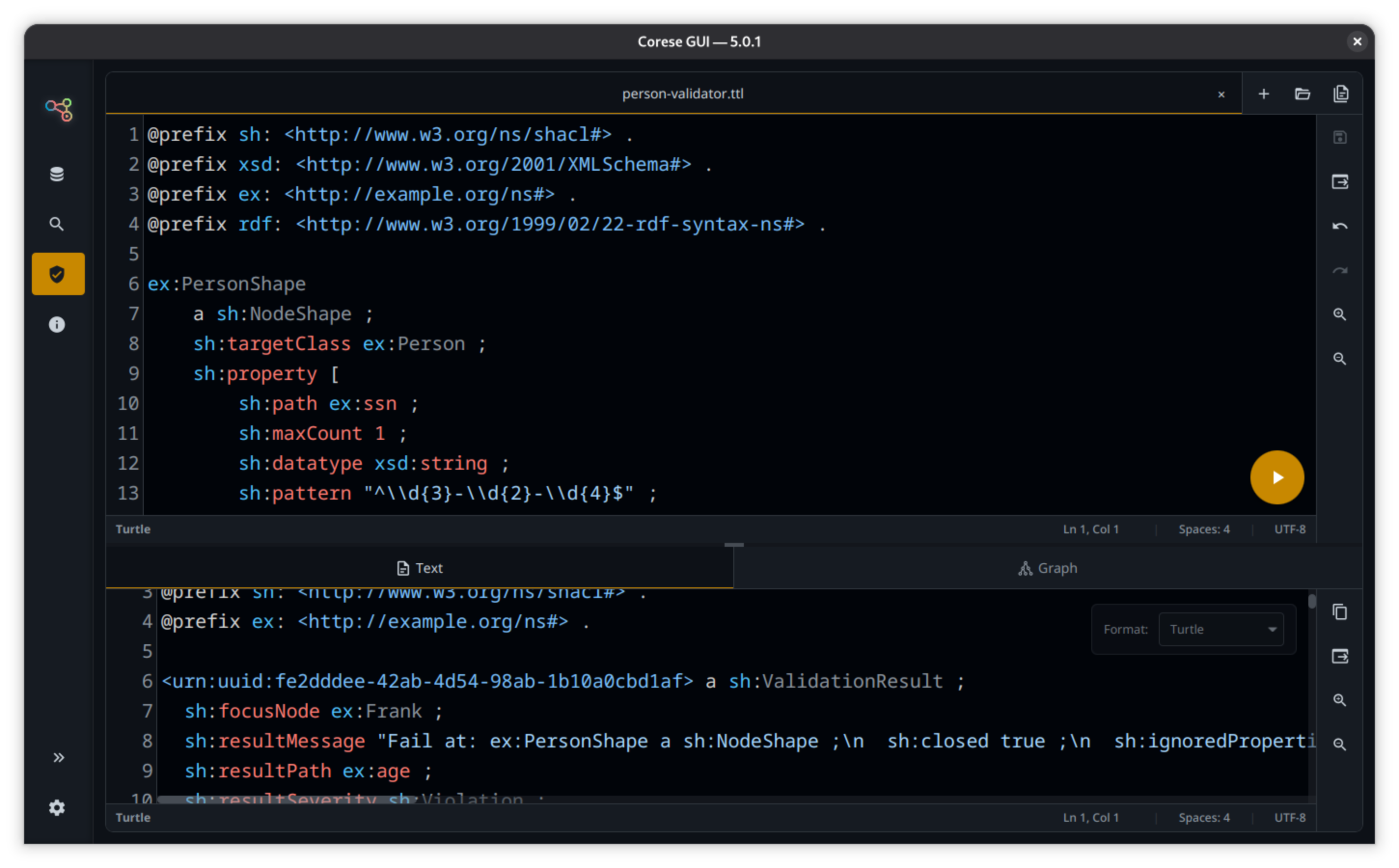Click 'sh:targetClass' on editor line 8

point(272,344)
